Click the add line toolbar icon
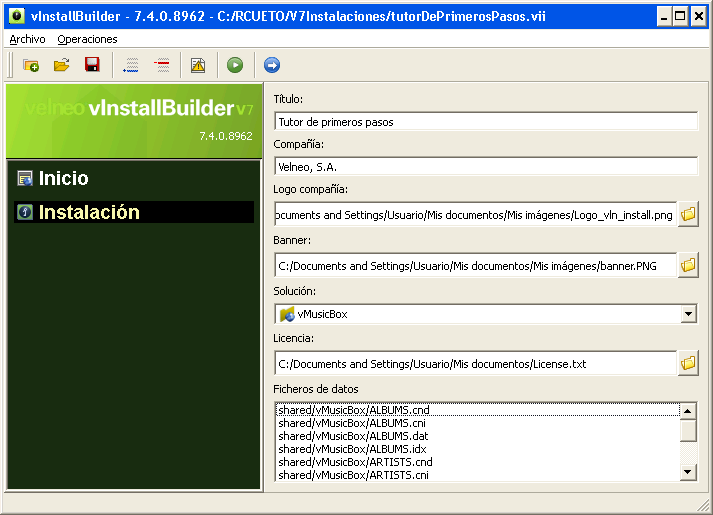 point(131,65)
